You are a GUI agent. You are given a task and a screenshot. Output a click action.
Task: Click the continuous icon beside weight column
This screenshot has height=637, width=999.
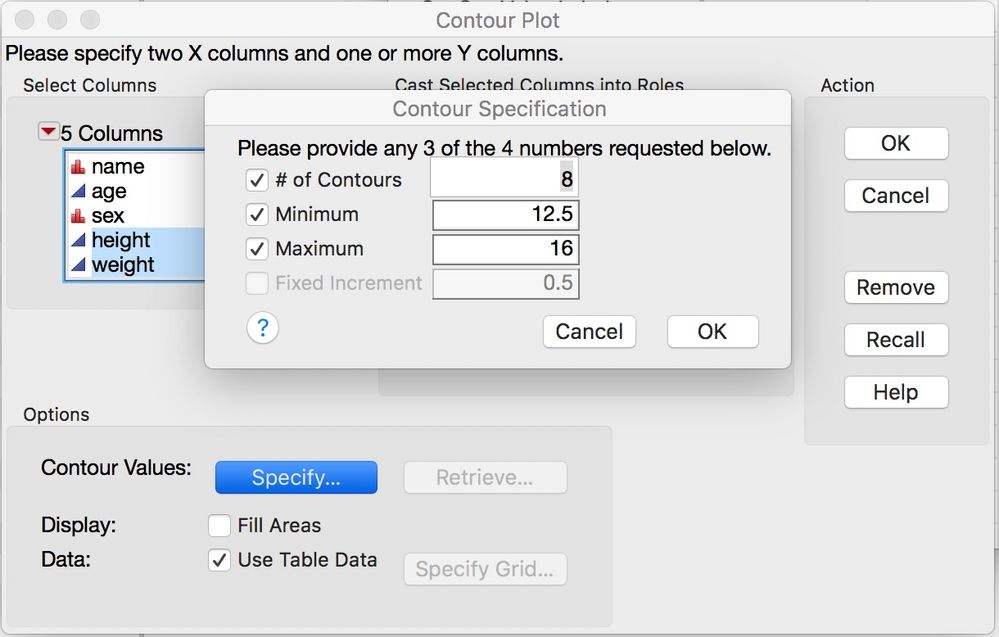pyautogui.click(x=78, y=264)
